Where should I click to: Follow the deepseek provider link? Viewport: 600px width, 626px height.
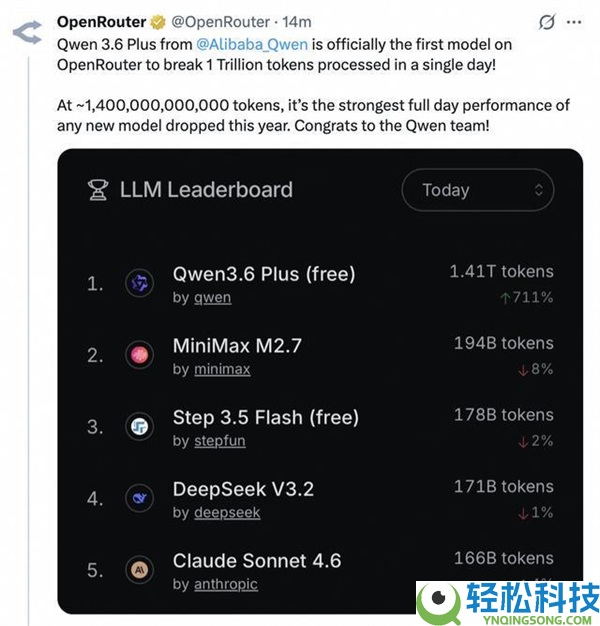pyautogui.click(x=225, y=513)
